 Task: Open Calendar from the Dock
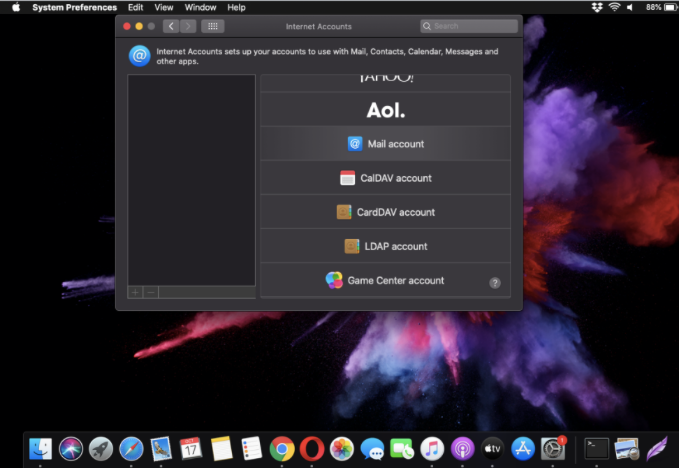[191, 449]
